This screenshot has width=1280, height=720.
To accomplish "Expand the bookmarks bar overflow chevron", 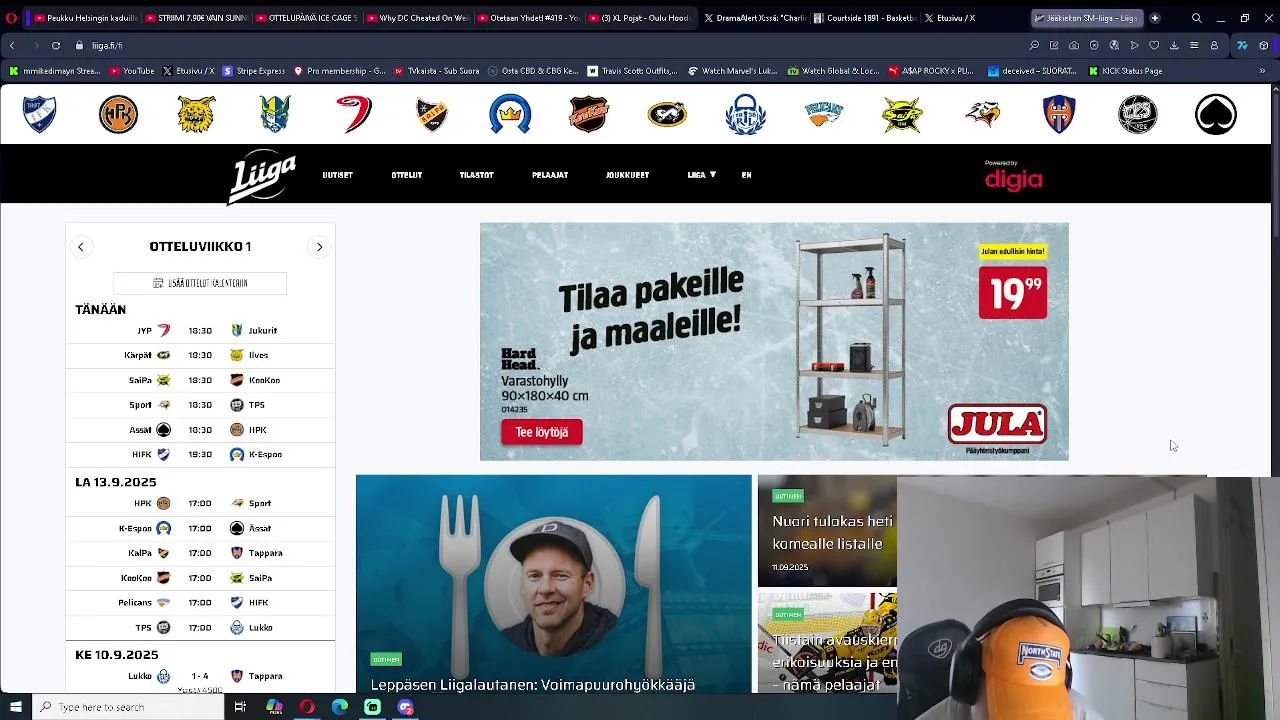I will pyautogui.click(x=1262, y=71).
